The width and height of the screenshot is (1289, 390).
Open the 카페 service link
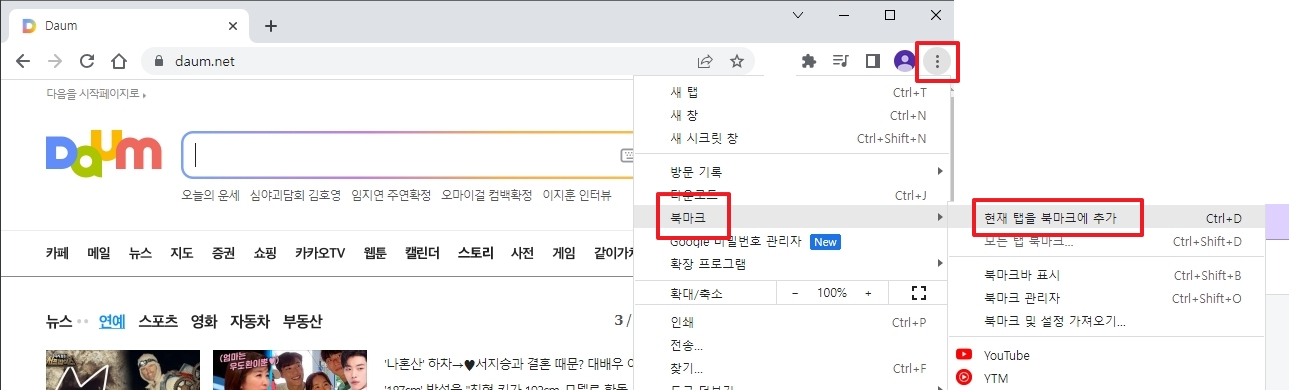57,253
